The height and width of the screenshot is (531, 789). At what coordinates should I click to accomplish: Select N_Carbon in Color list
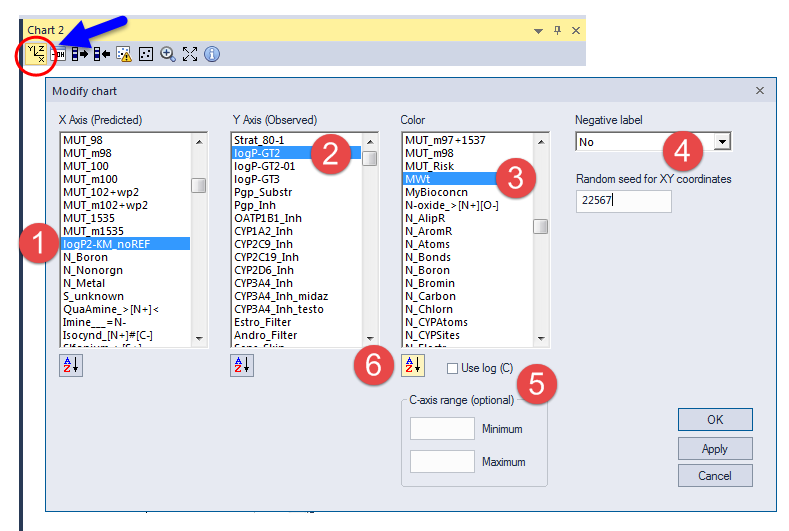(x=467, y=296)
